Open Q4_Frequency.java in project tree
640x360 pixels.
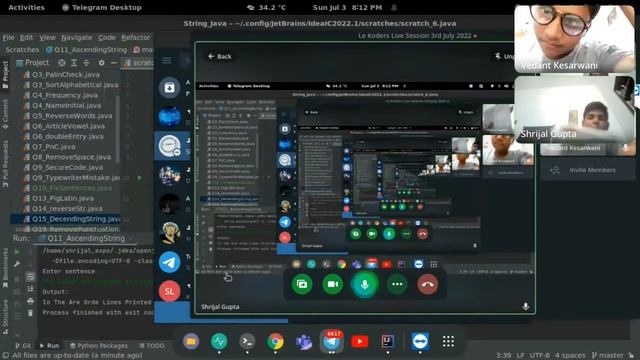[x=65, y=95]
